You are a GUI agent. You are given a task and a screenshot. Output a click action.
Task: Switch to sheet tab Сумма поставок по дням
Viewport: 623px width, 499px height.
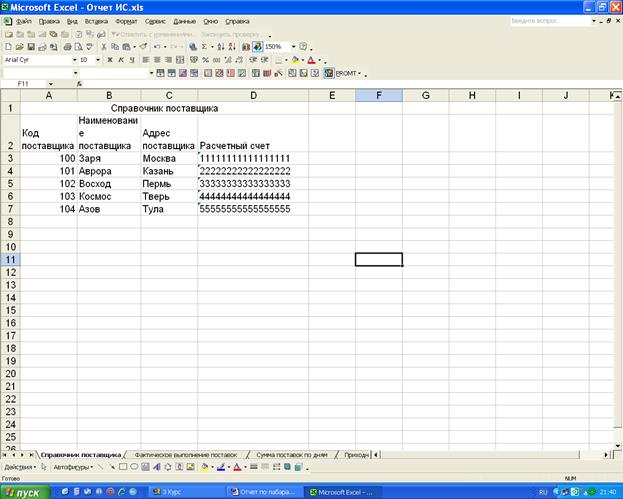coord(292,455)
